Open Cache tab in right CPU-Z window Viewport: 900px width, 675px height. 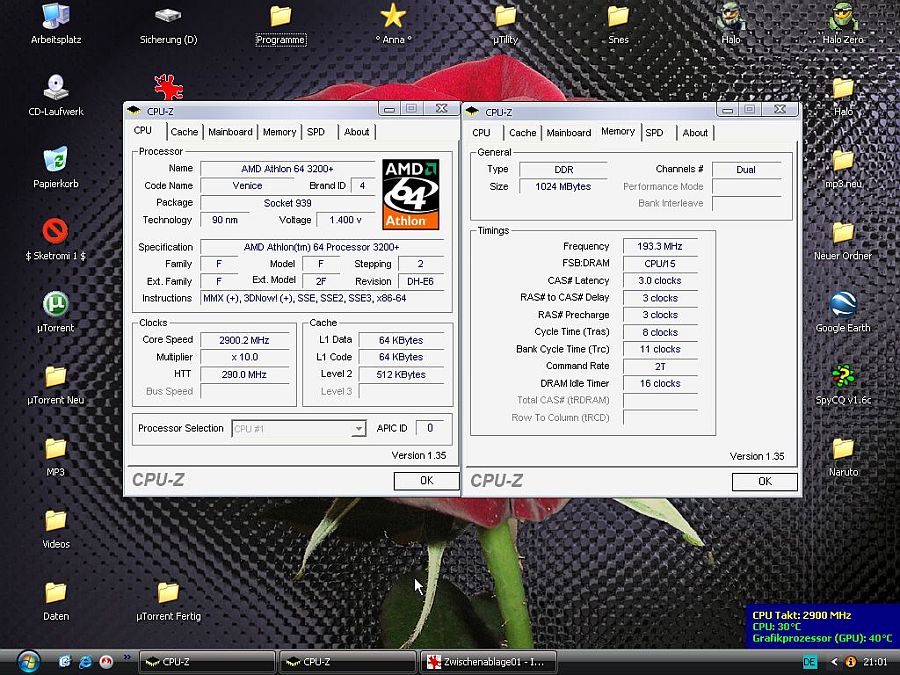click(522, 133)
